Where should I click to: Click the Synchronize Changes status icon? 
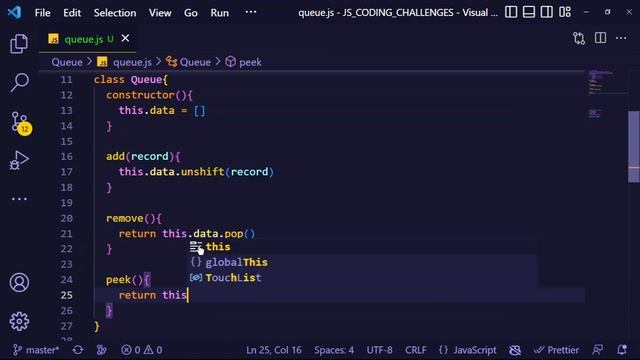click(x=78, y=350)
